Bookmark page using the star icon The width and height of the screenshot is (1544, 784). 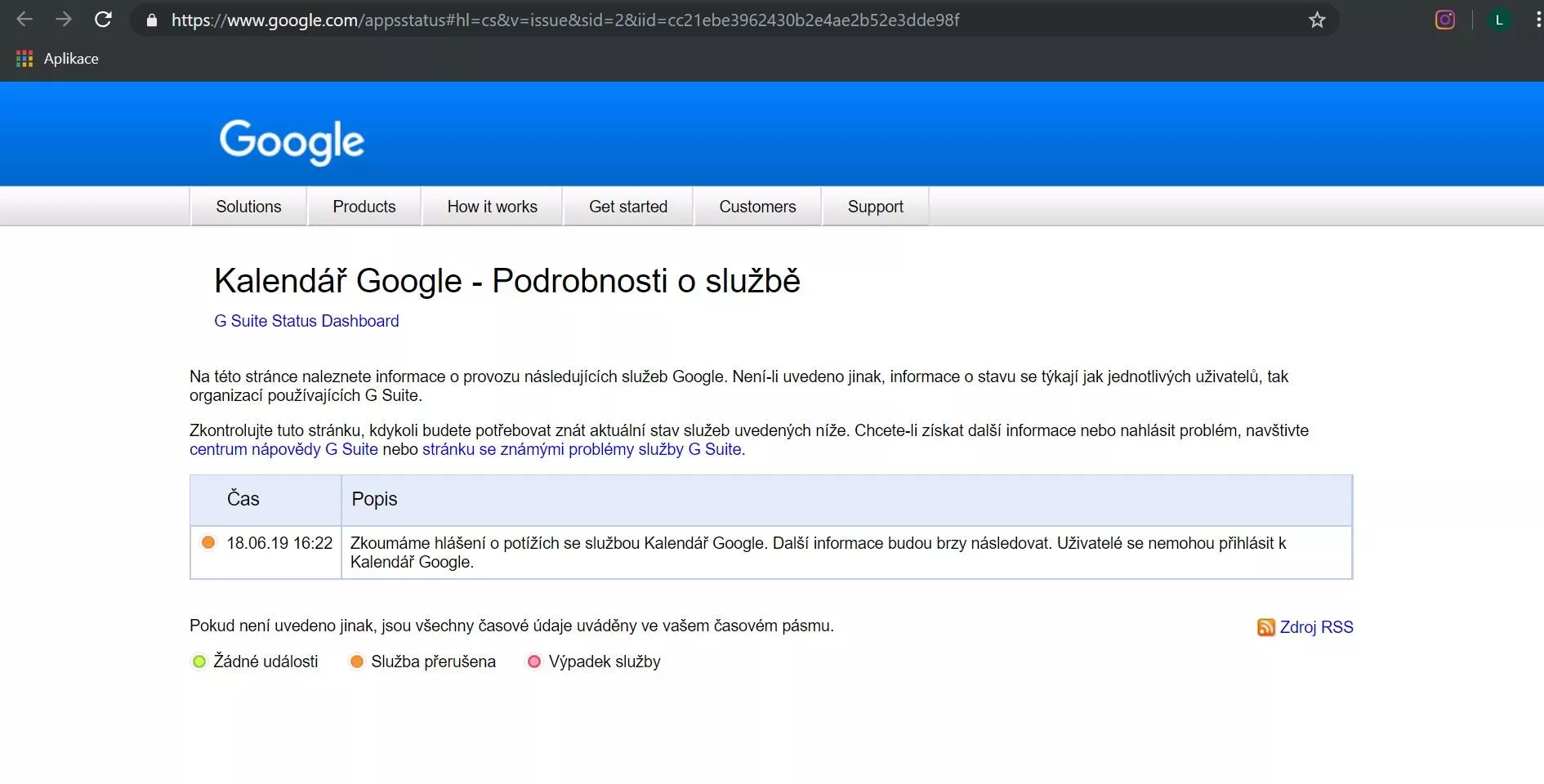click(1317, 20)
